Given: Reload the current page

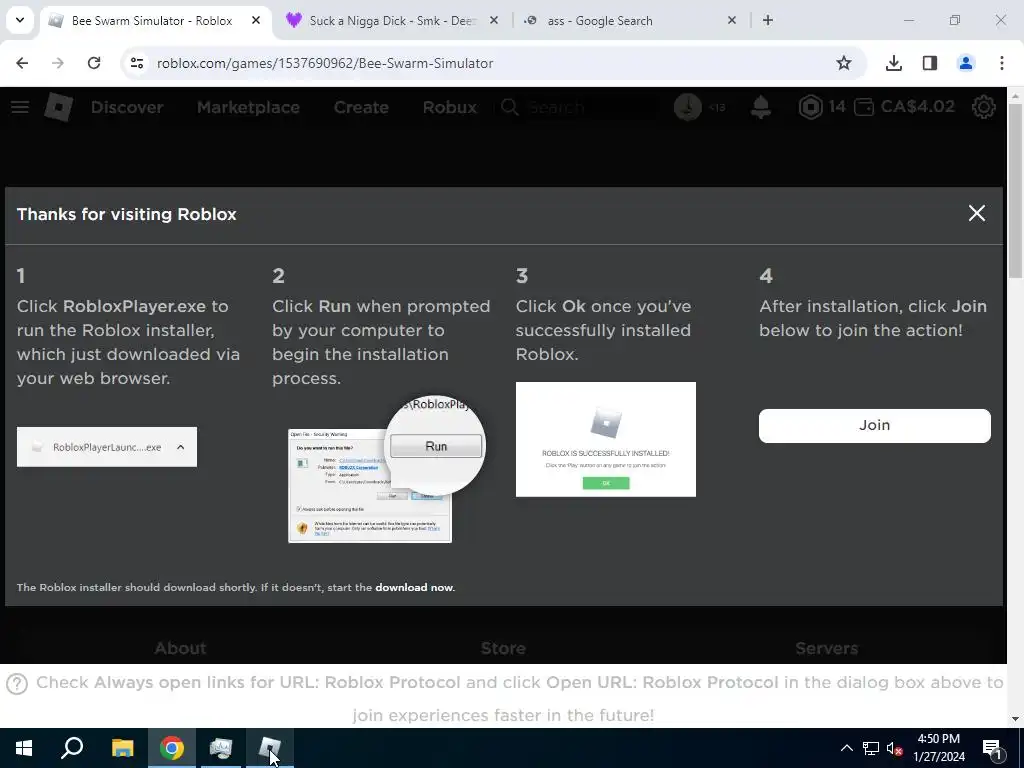Looking at the screenshot, I should (94, 63).
